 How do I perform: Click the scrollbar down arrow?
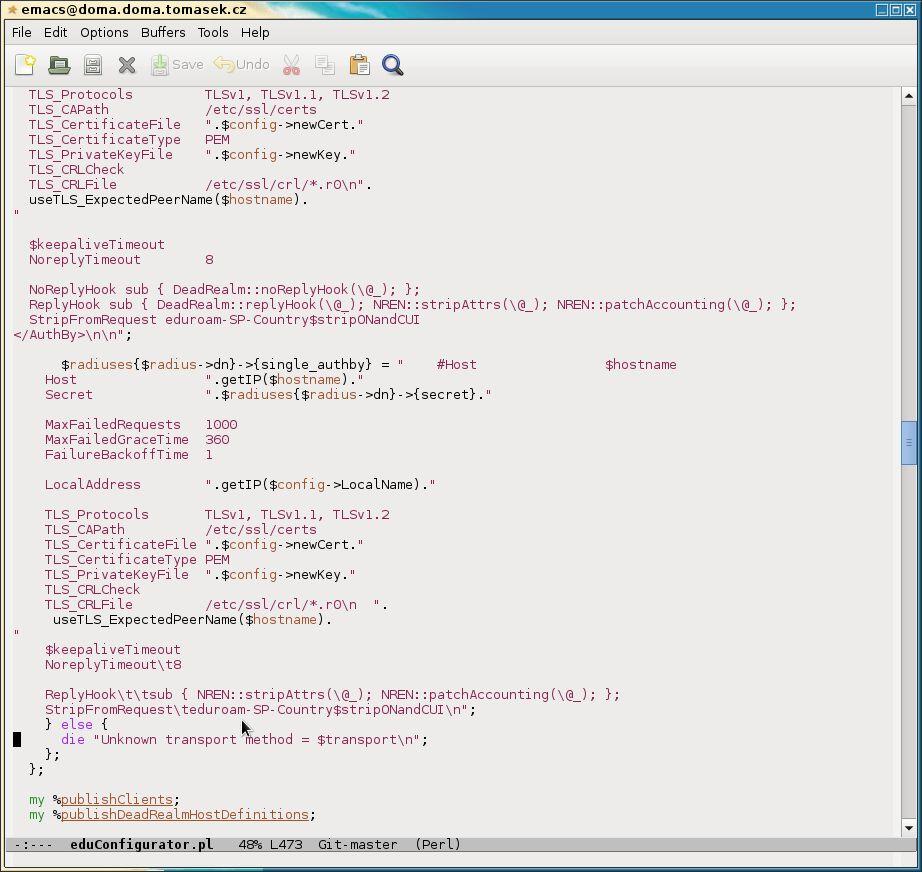[908, 828]
